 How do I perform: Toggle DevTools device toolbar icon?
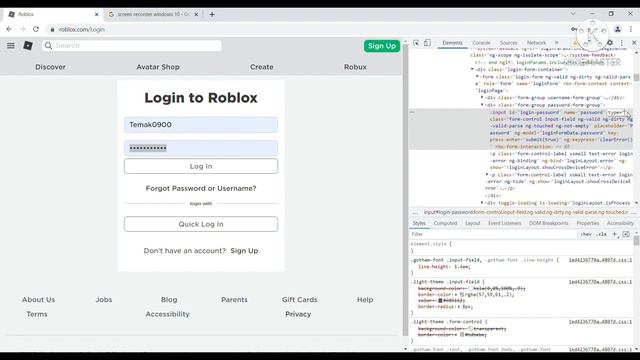tap(427, 43)
